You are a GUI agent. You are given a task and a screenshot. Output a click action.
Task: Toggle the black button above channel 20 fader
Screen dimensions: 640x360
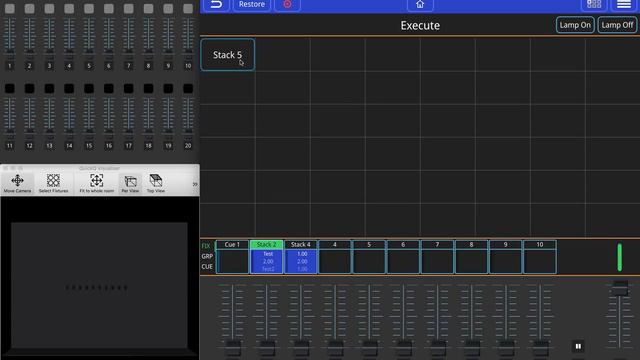(x=188, y=88)
